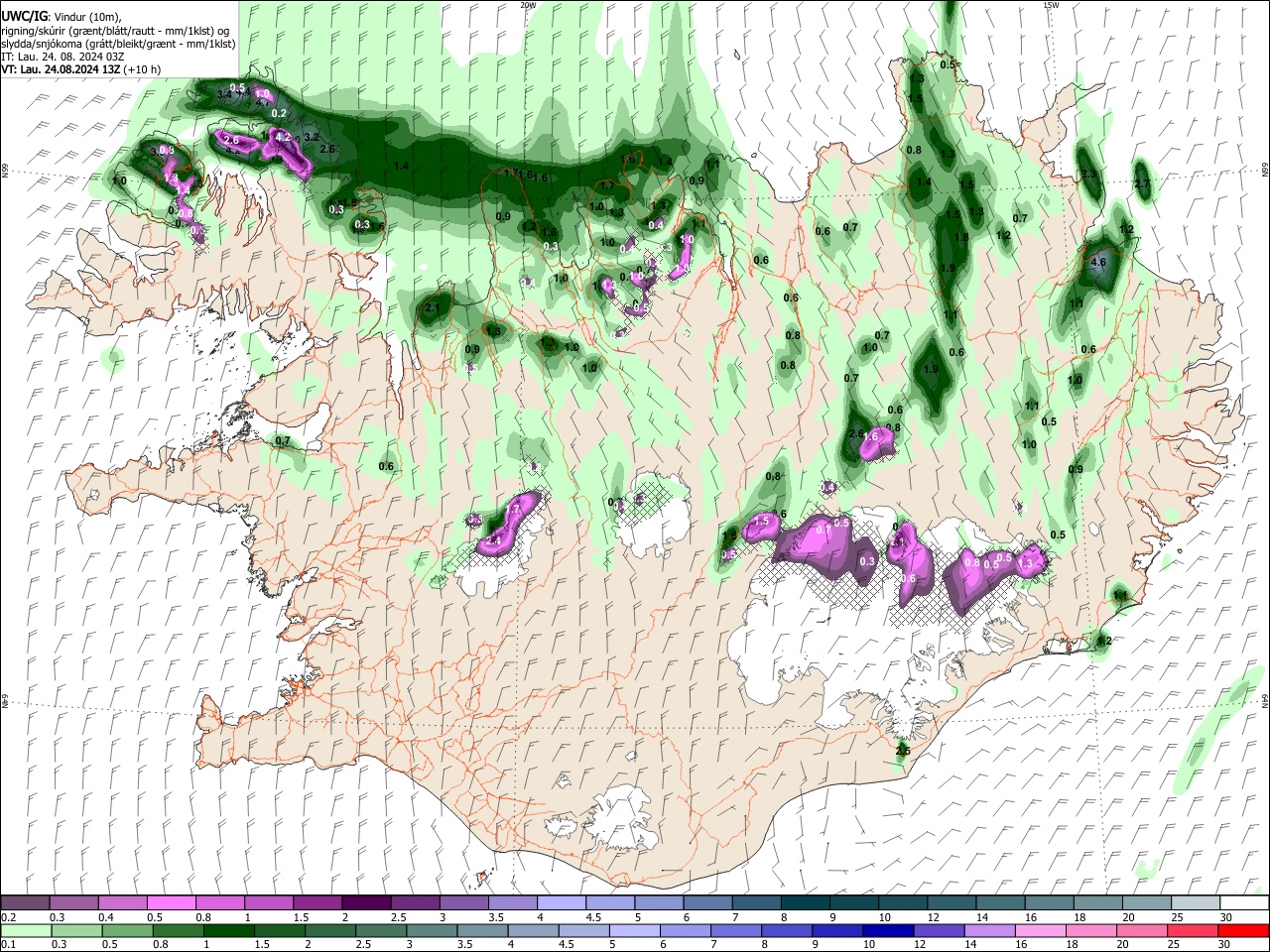
Task: Select bright red swatch above 30 on rain scale
Action: click(x=1244, y=930)
